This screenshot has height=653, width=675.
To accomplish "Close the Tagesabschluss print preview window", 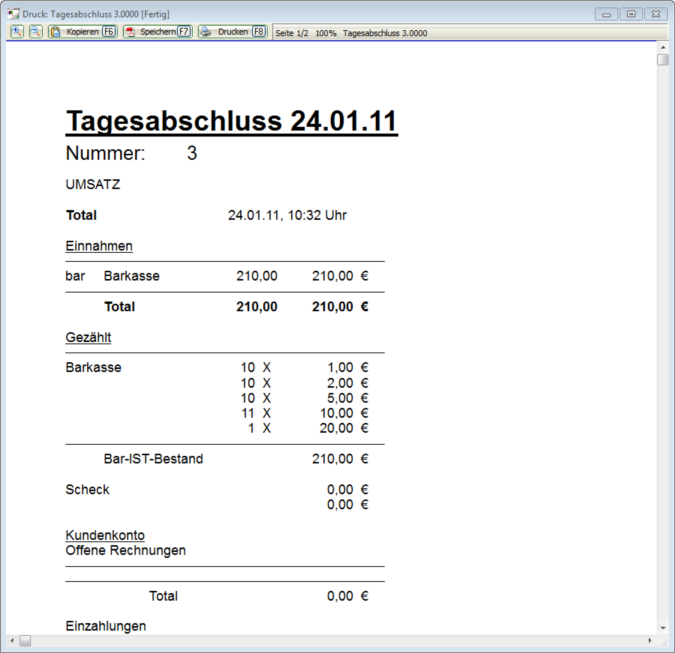I will pos(655,14).
